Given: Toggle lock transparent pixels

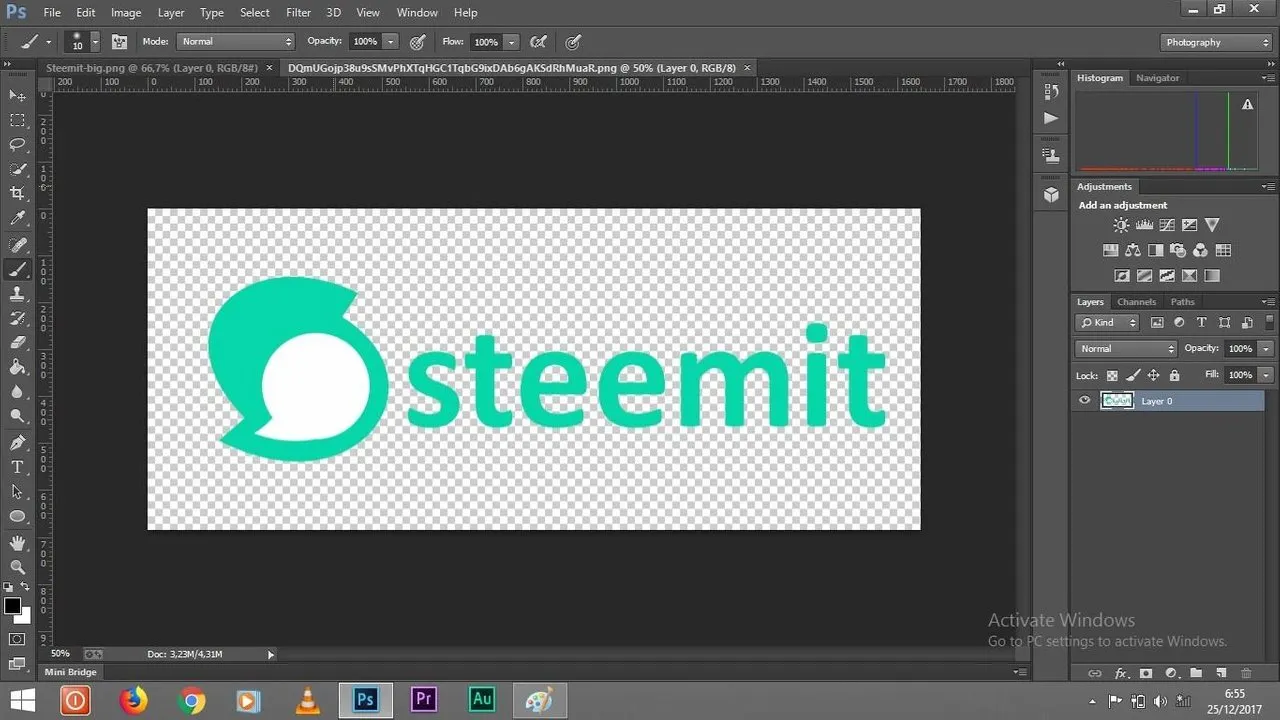Looking at the screenshot, I should click(1112, 375).
